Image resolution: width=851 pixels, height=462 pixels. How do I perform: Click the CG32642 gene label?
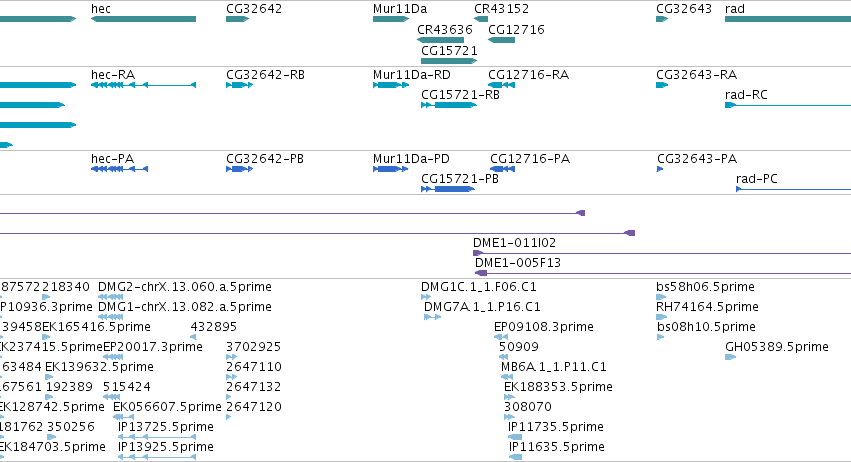click(x=254, y=9)
